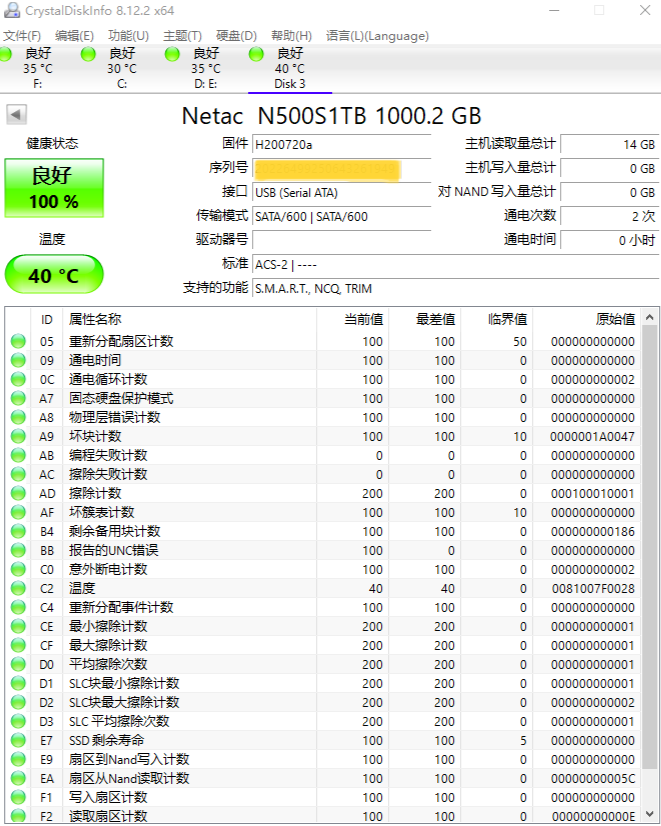Open the 主题(T) menu
Screen dimensions: 661x826
pyautogui.click(x=182, y=36)
